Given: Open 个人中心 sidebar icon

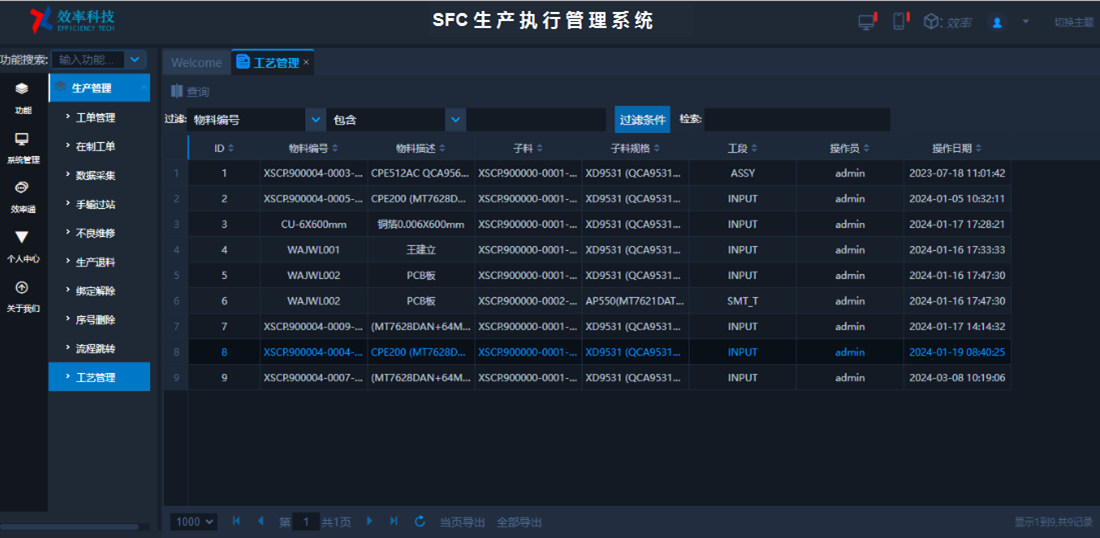Looking at the screenshot, I should pyautogui.click(x=22, y=246).
